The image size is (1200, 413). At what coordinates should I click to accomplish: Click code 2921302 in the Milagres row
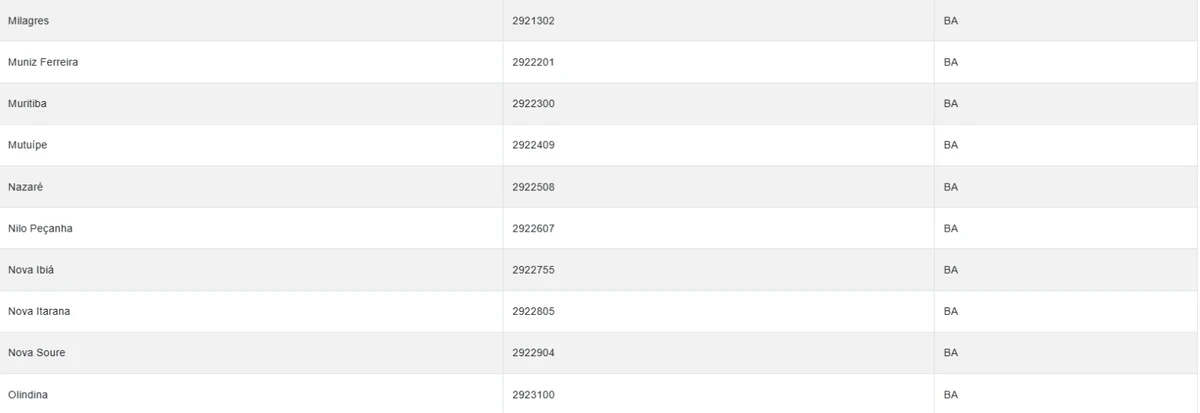tap(533, 21)
